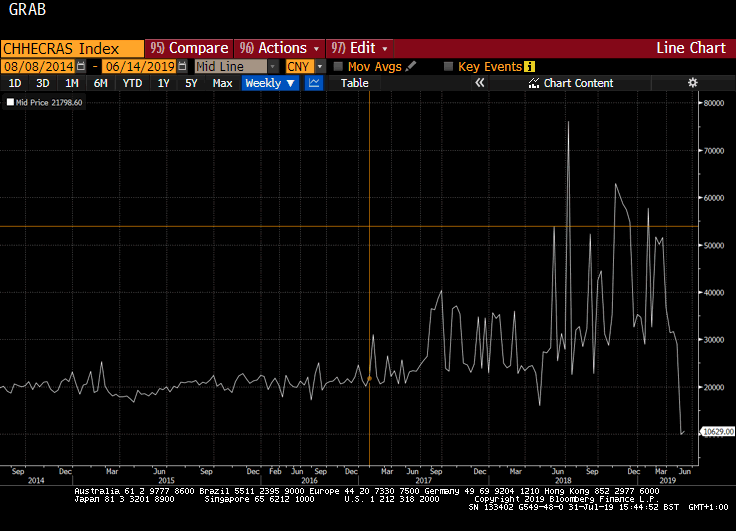
Task: Open the CNY currency dropdown
Action: [x=304, y=66]
